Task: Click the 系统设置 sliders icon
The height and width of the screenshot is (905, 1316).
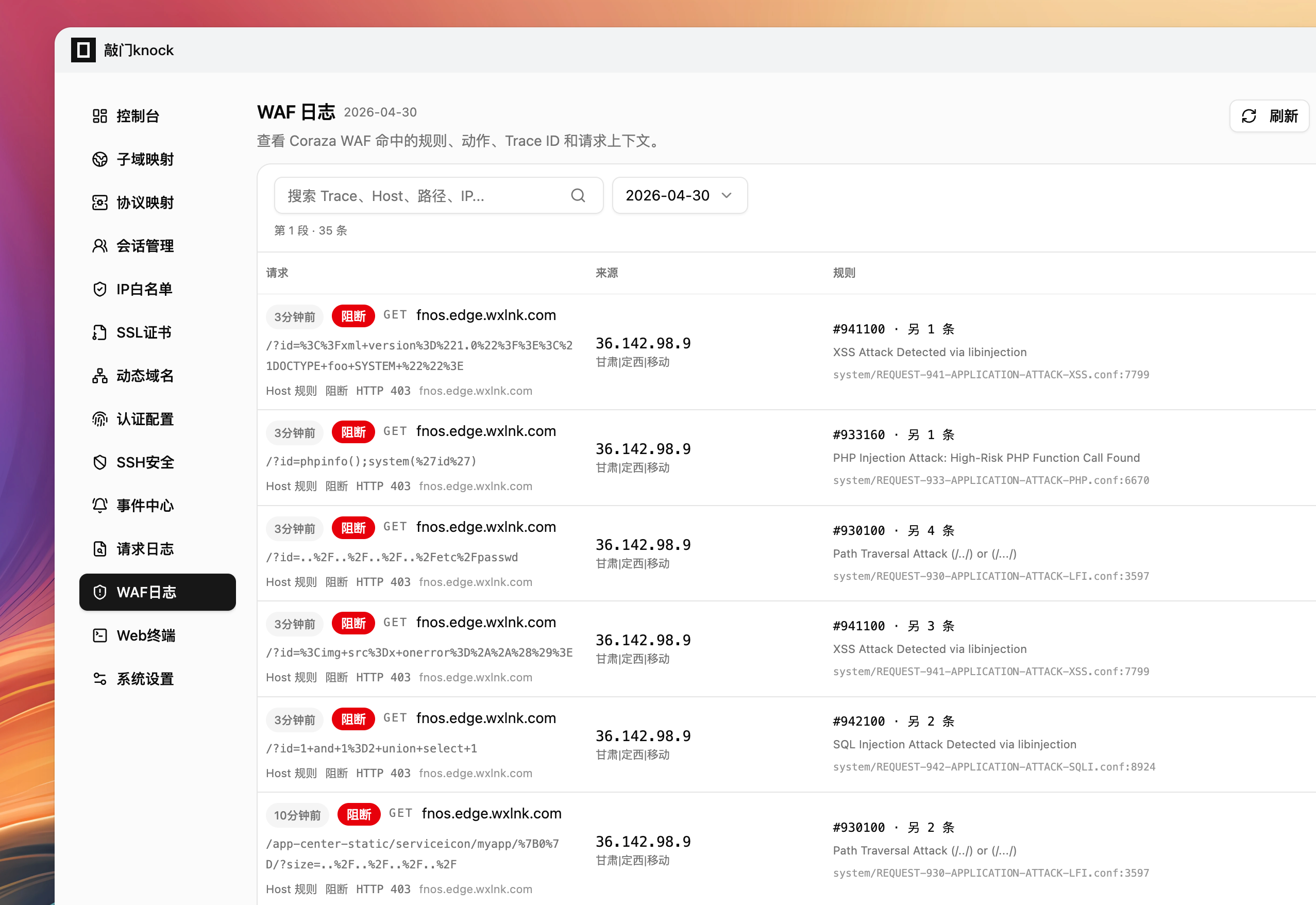Action: tap(100, 679)
